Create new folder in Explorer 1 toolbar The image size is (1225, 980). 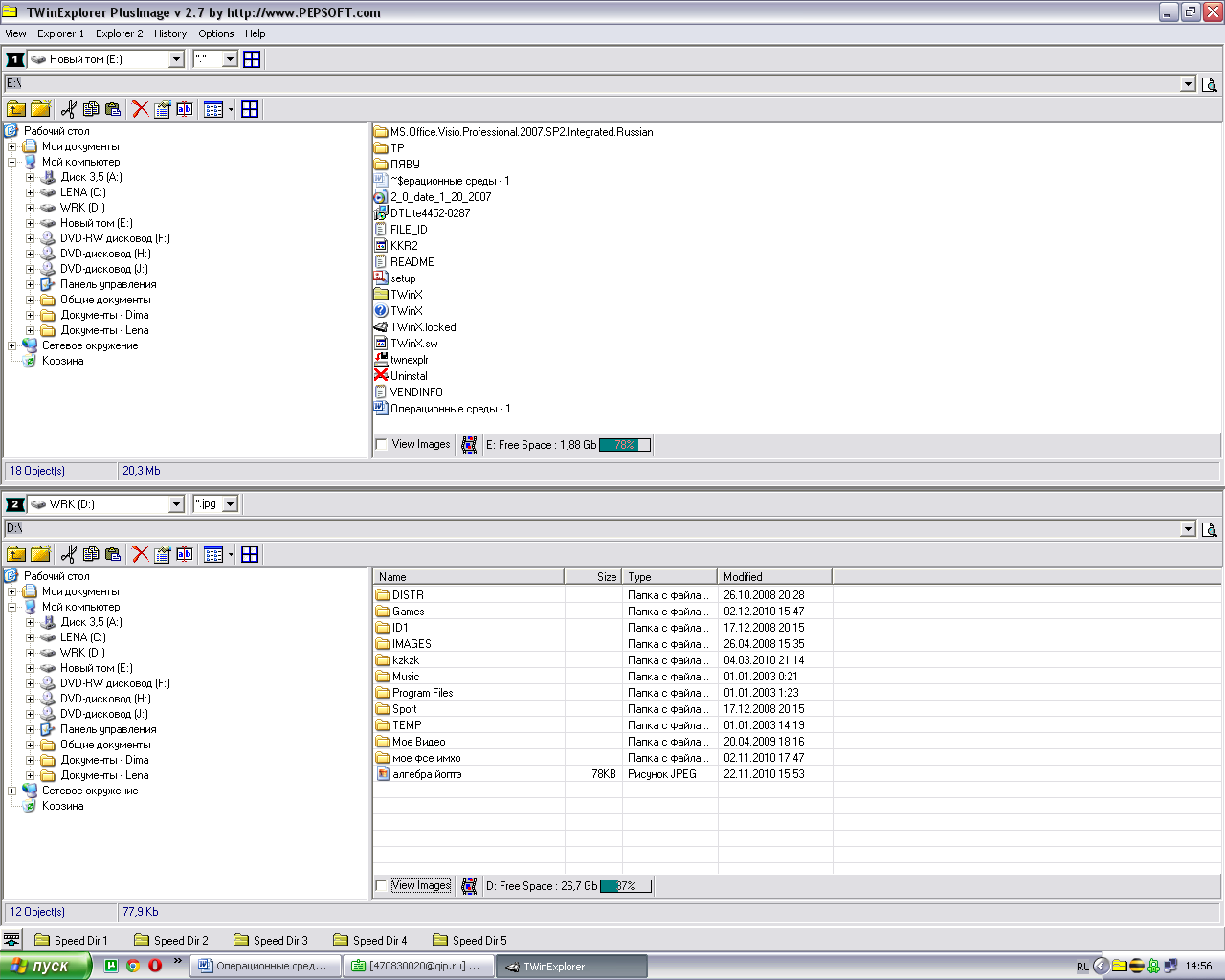tap(41, 109)
